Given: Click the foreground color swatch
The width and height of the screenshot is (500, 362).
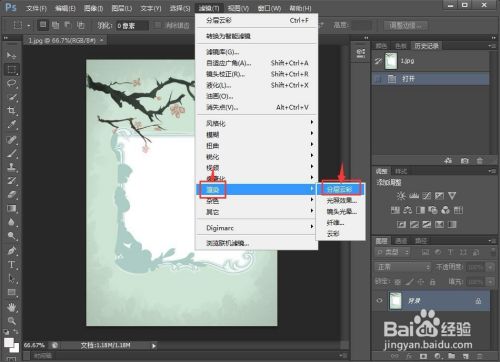Looking at the screenshot, I should (8, 342).
